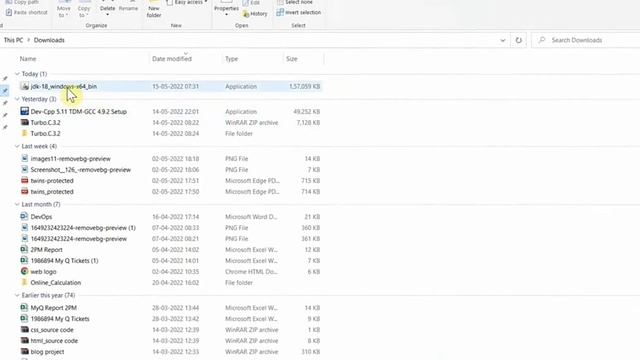Click the jdk-18_windows-x64_bin application icon
The image size is (640, 360).
[x=24, y=86]
